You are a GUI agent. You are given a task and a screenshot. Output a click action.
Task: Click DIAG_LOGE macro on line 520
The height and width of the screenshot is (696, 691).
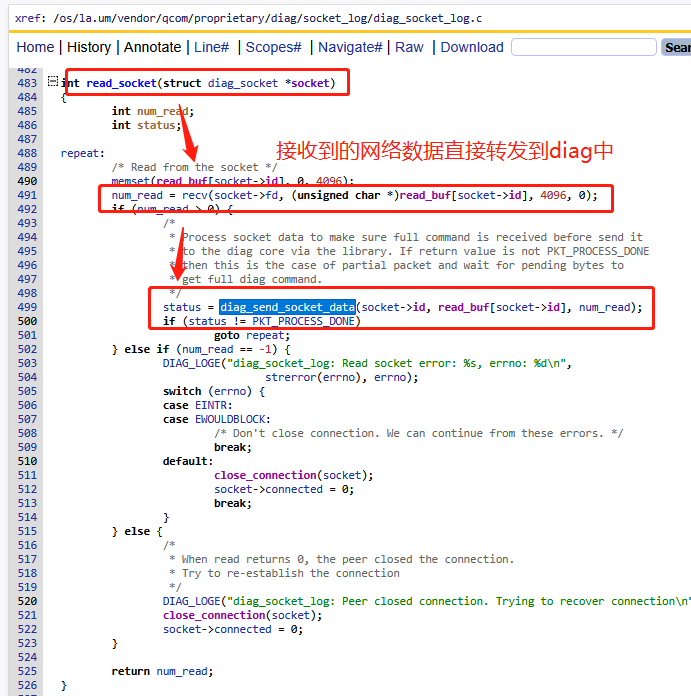pos(191,601)
